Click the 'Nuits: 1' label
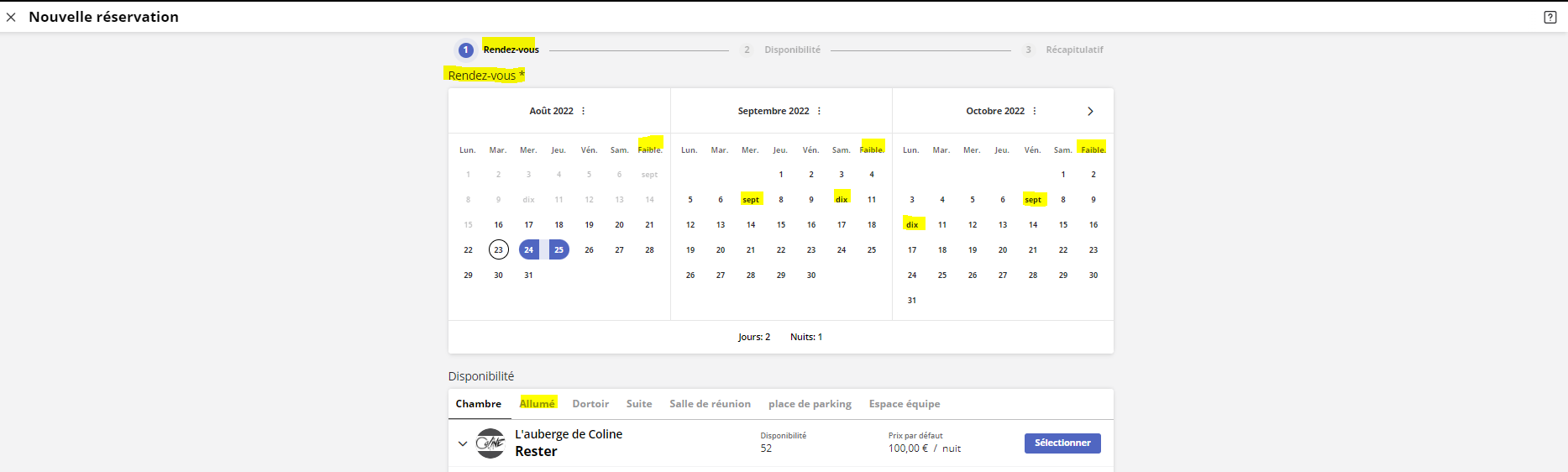The height and width of the screenshot is (472, 1568). [x=806, y=337]
